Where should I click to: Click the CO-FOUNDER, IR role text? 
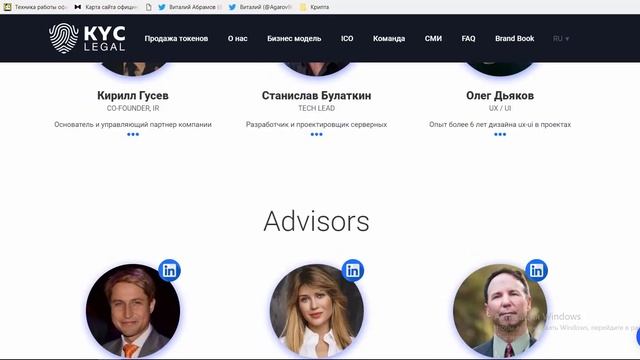pos(133,108)
